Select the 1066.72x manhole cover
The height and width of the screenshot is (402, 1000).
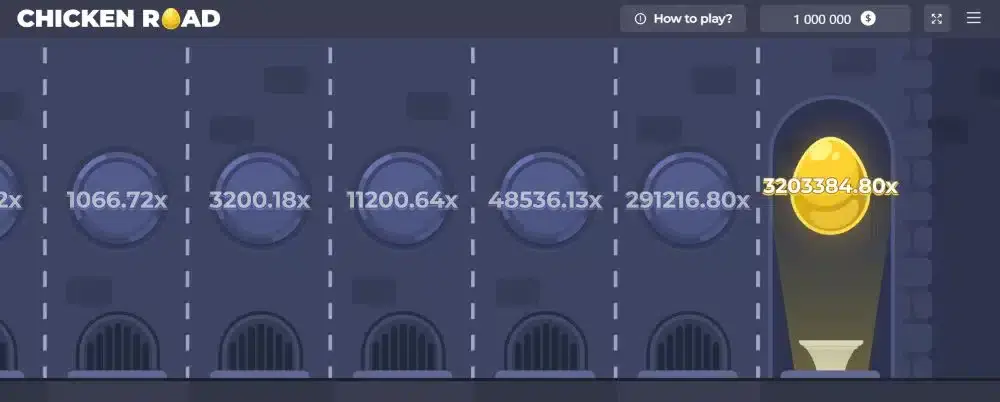(117, 199)
